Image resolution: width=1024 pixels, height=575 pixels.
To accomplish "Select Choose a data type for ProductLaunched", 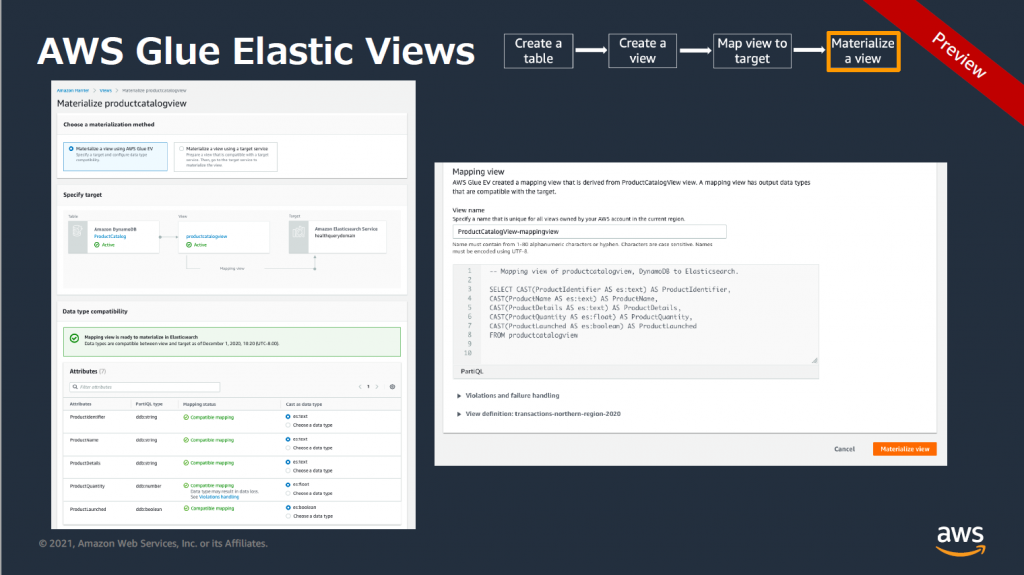I will click(x=288, y=516).
